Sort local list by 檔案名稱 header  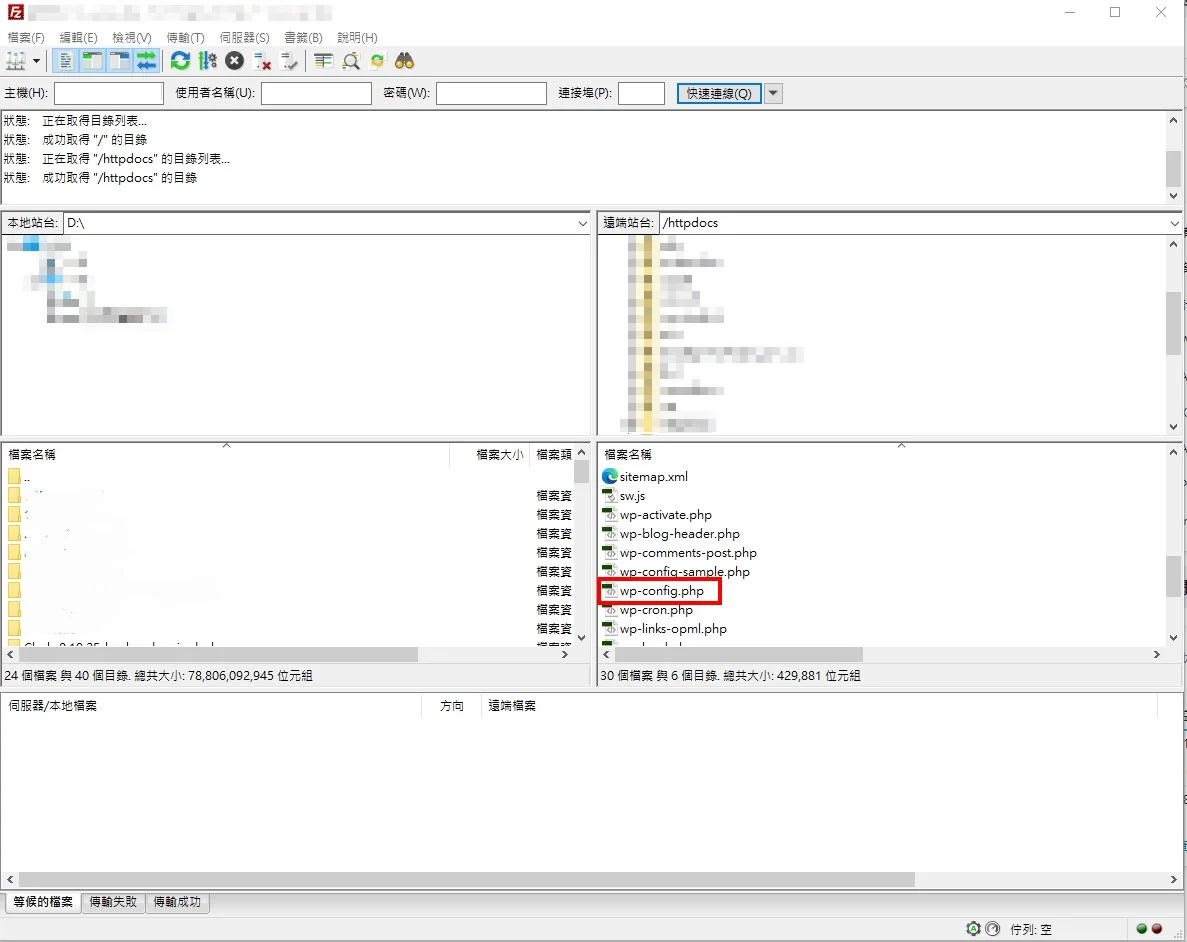(x=32, y=454)
